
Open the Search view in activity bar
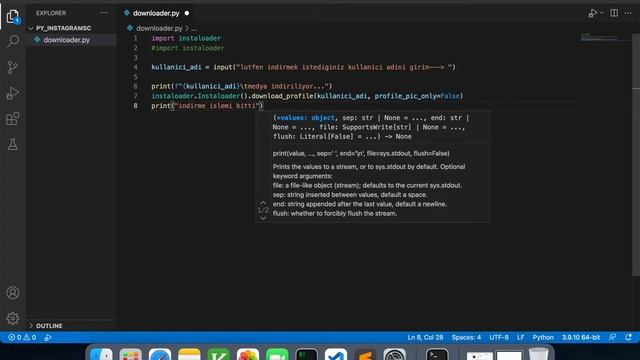[x=13, y=41]
